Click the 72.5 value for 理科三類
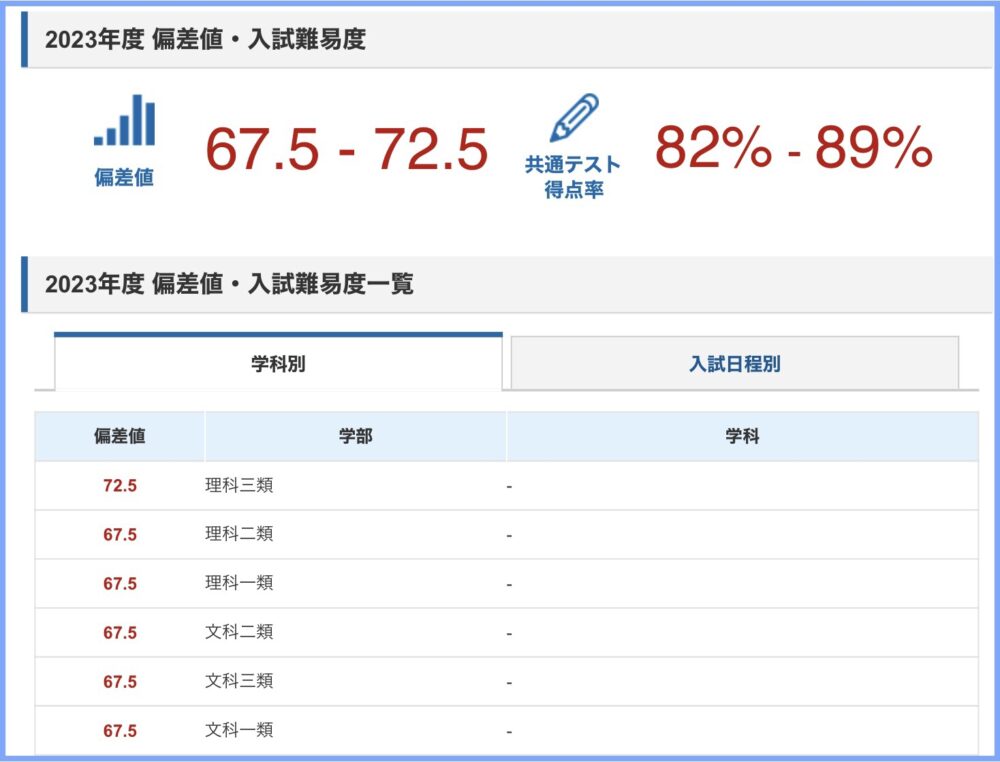Viewport: 1000px width, 762px height. pyautogui.click(x=119, y=486)
